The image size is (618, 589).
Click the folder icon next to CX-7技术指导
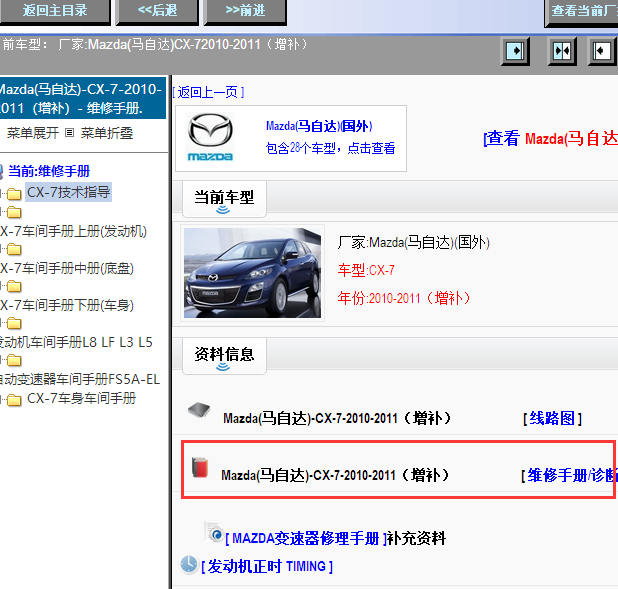coord(14,194)
